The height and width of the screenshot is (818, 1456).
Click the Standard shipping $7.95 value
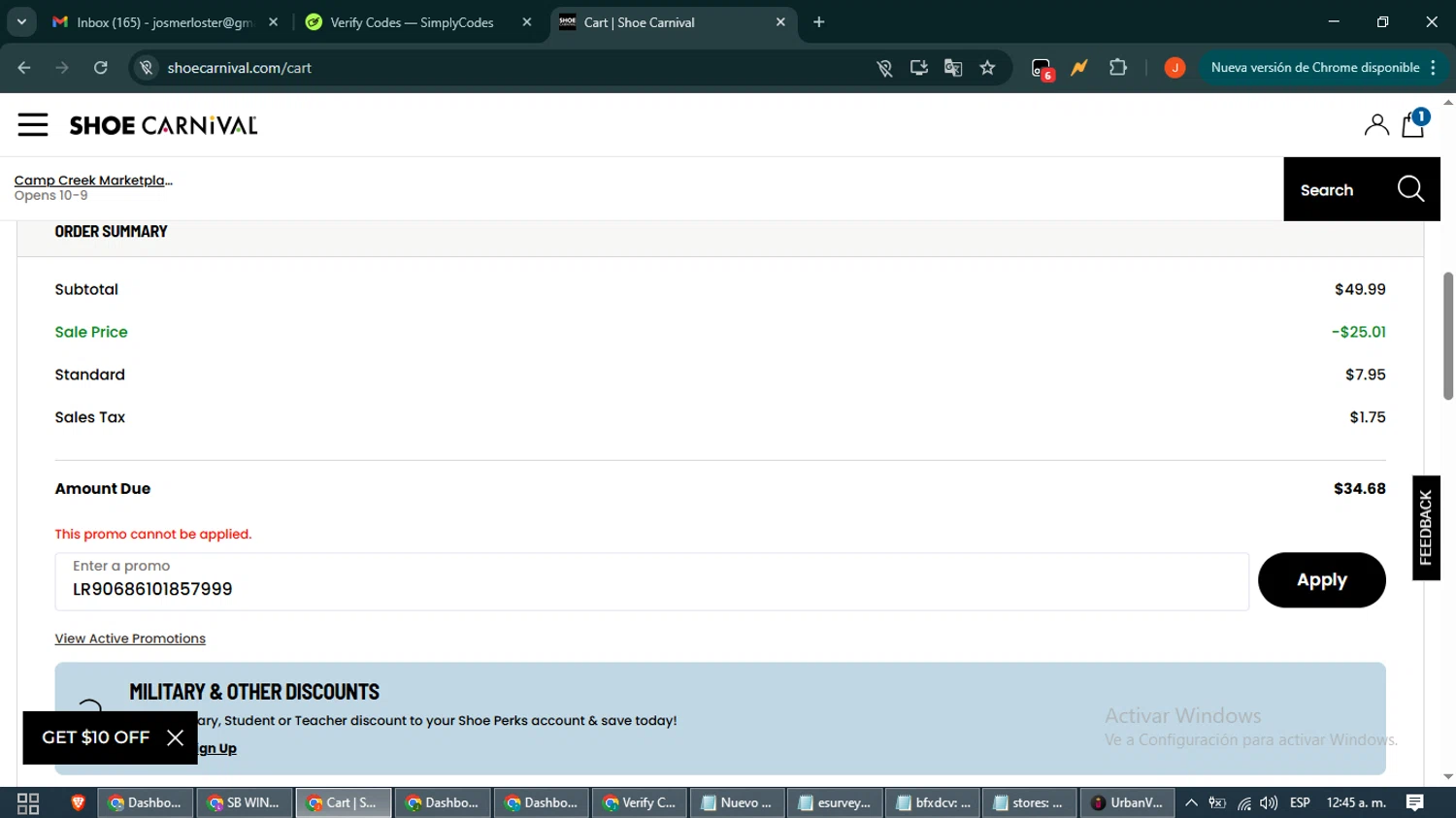point(1365,375)
